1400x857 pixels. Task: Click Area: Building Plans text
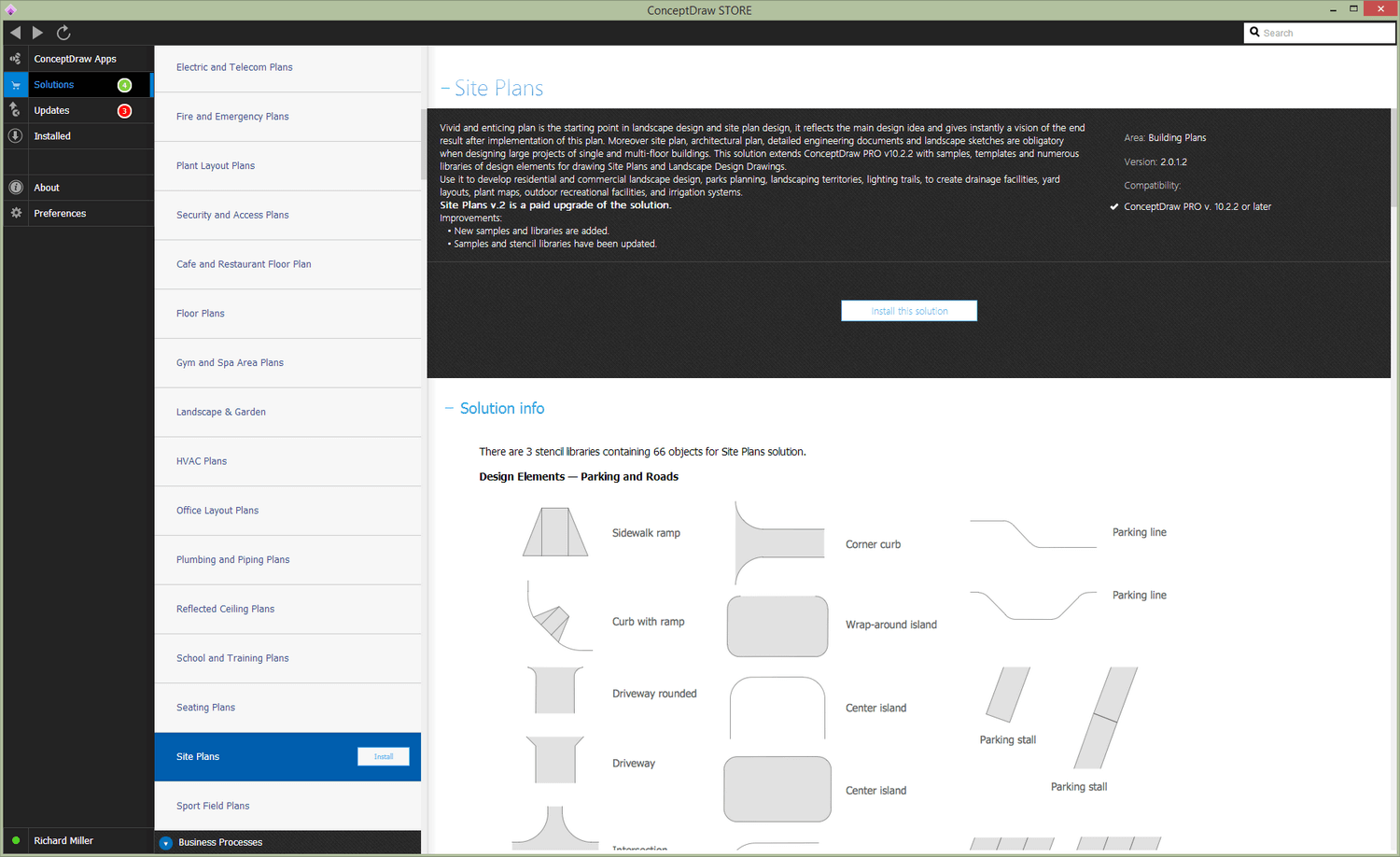tap(1165, 138)
